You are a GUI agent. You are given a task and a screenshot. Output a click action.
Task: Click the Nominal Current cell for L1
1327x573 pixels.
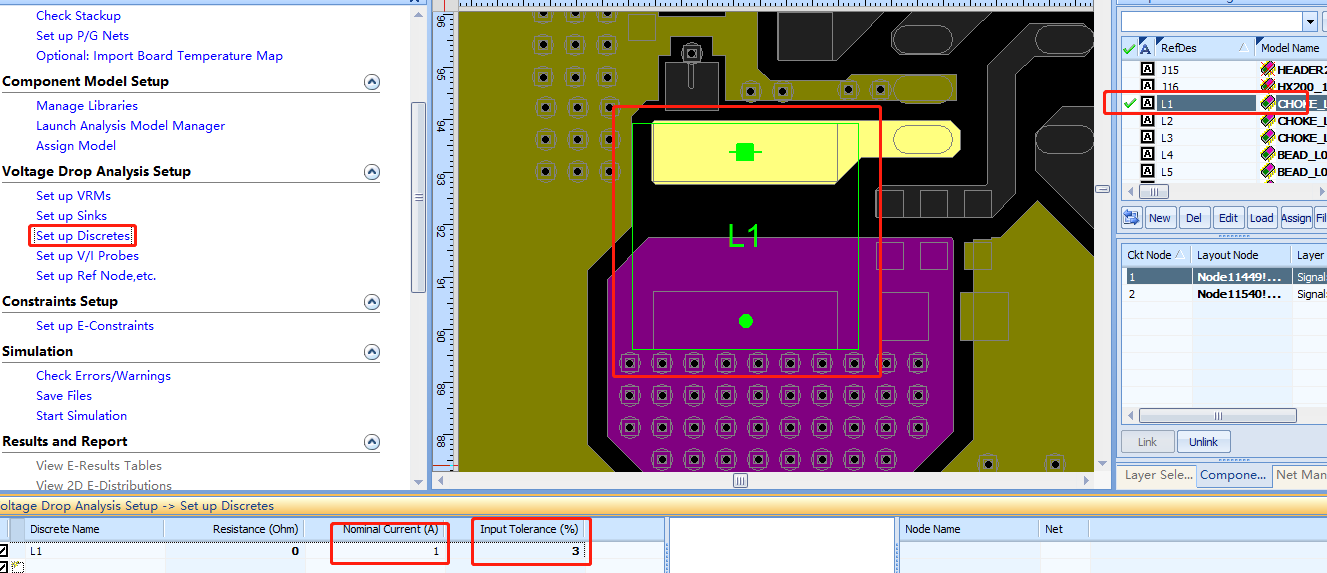pos(386,551)
